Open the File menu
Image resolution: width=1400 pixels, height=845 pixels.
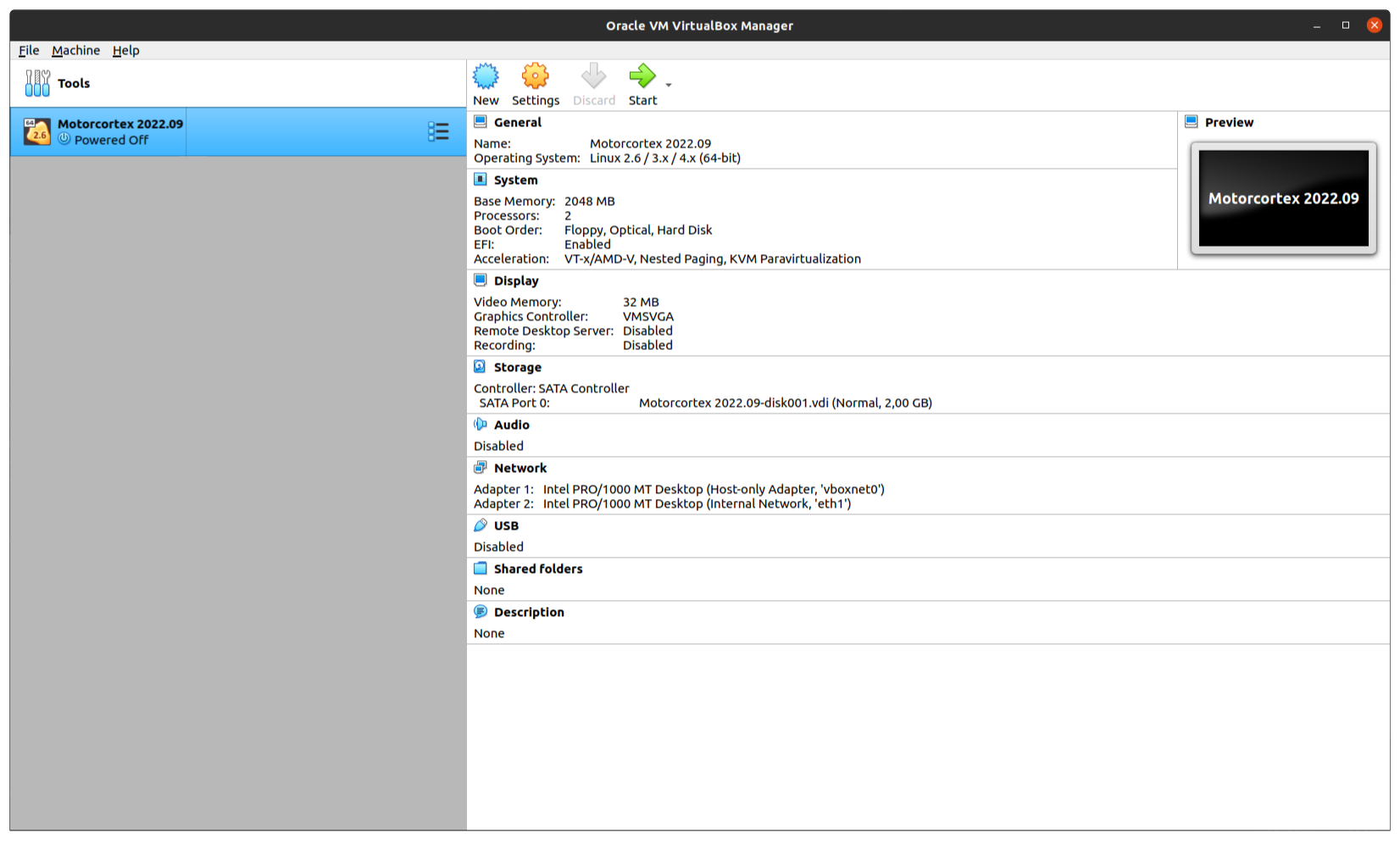point(29,50)
